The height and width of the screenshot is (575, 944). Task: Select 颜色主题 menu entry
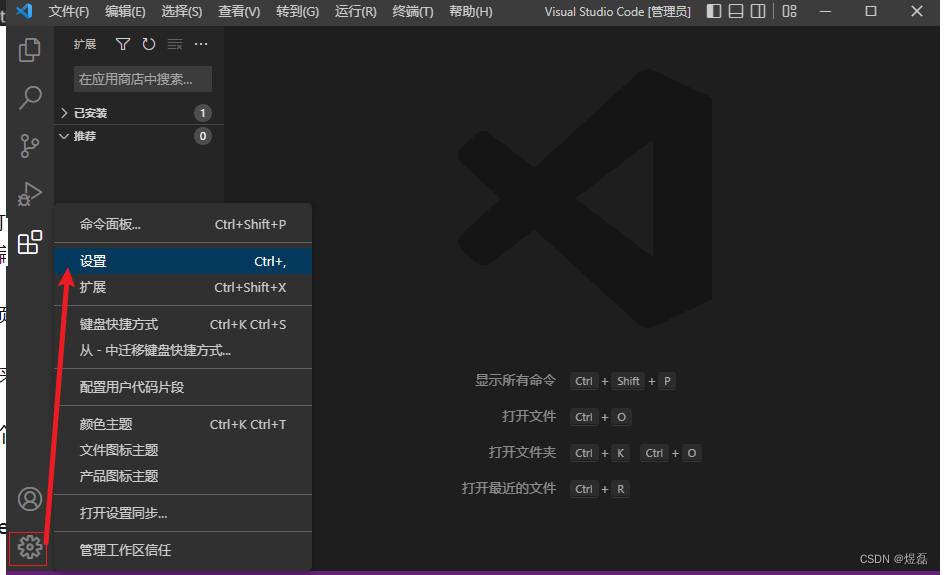(x=183, y=424)
